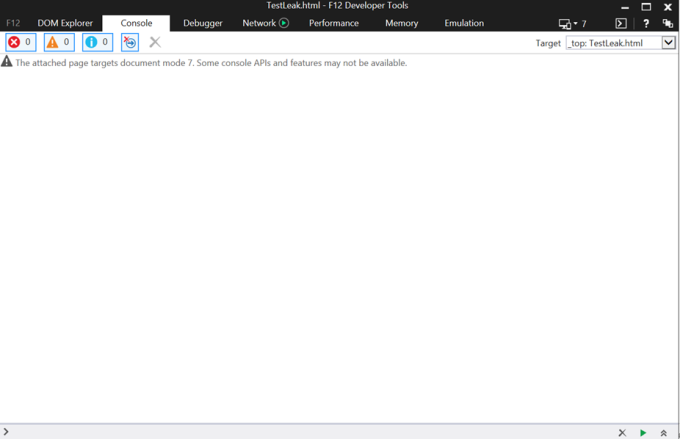
Task: Toggle the warnings filter button
Action: (59, 43)
